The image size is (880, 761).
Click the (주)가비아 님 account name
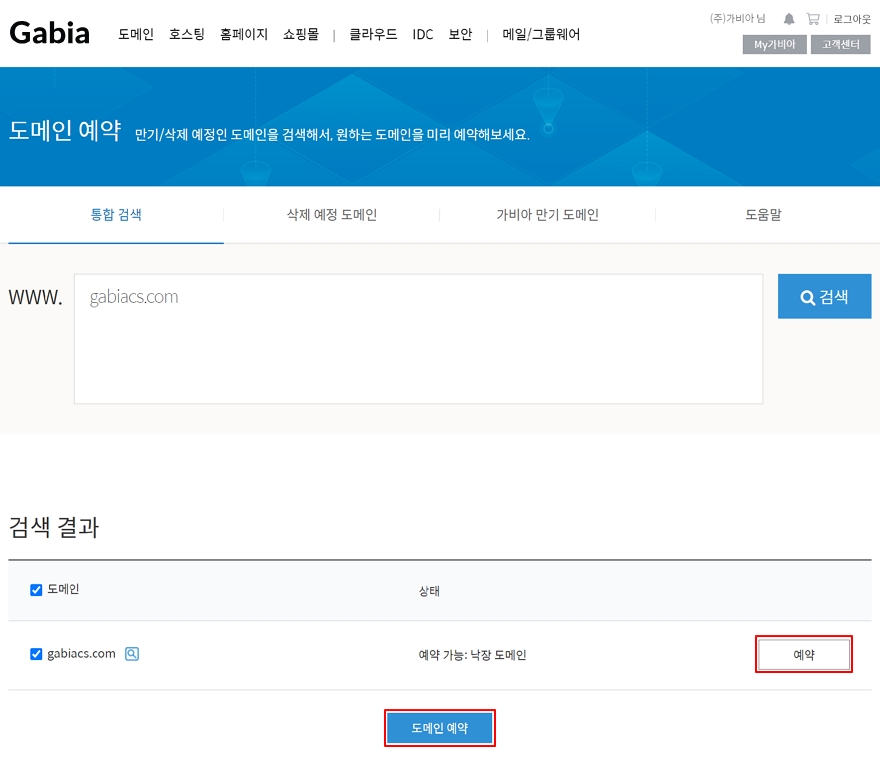tap(737, 19)
